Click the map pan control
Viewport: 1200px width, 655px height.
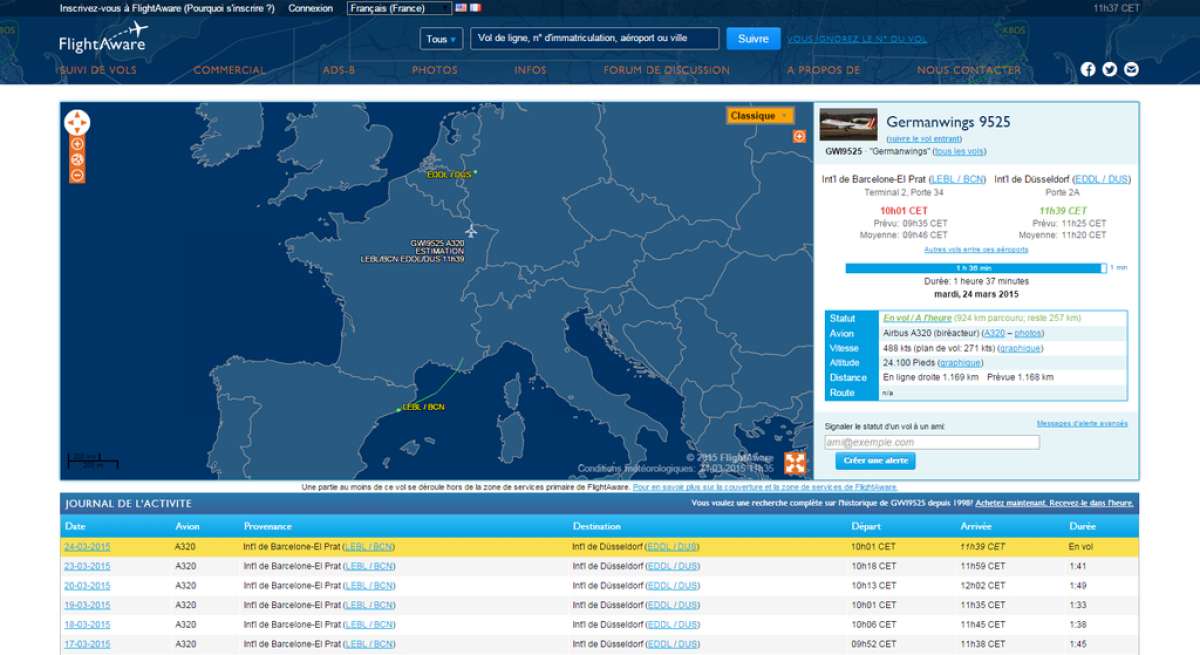pos(77,123)
